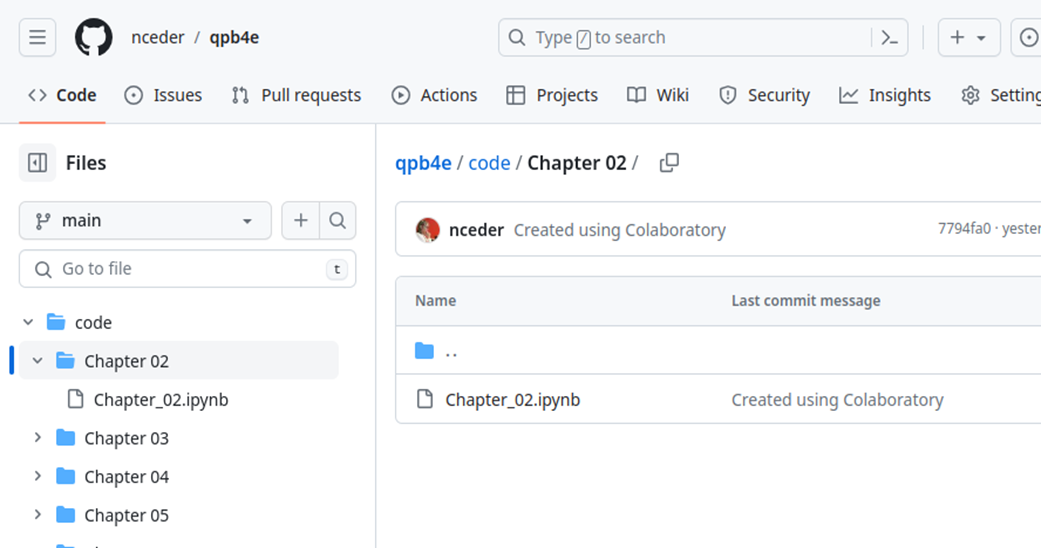The width and height of the screenshot is (1041, 548).
Task: Expand the Chapter 03 folder
Action: click(38, 438)
